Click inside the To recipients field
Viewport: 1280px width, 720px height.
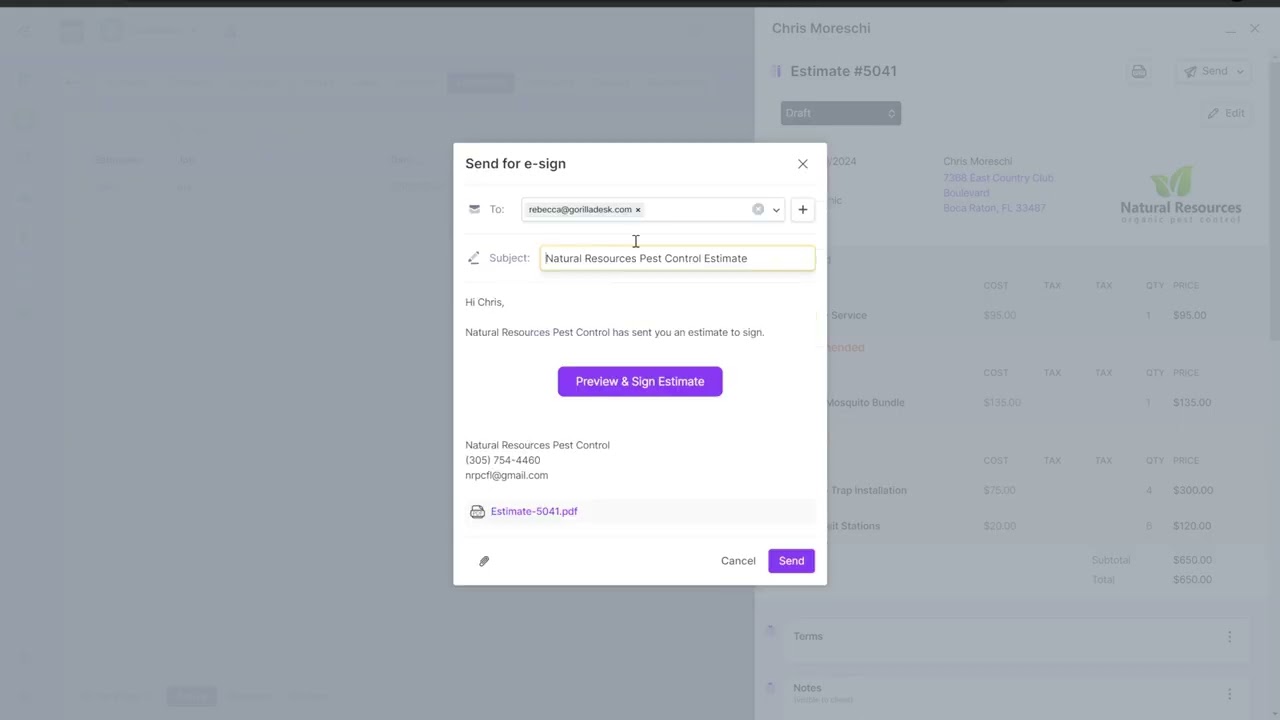pos(652,209)
